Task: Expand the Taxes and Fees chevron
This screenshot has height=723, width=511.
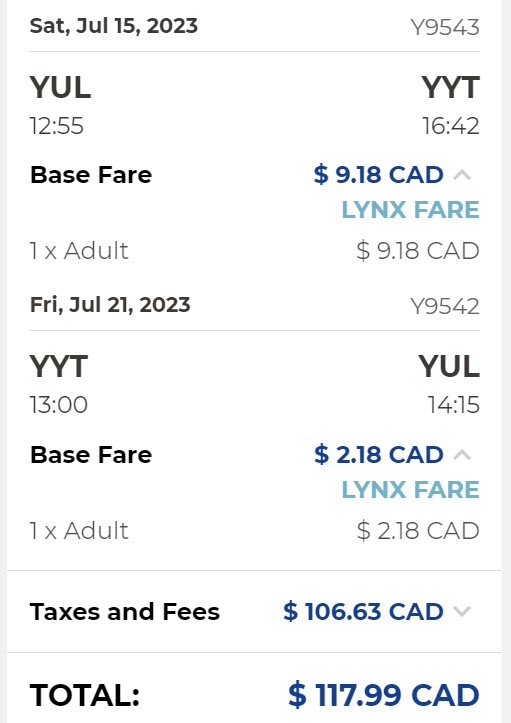Action: pyautogui.click(x=462, y=611)
